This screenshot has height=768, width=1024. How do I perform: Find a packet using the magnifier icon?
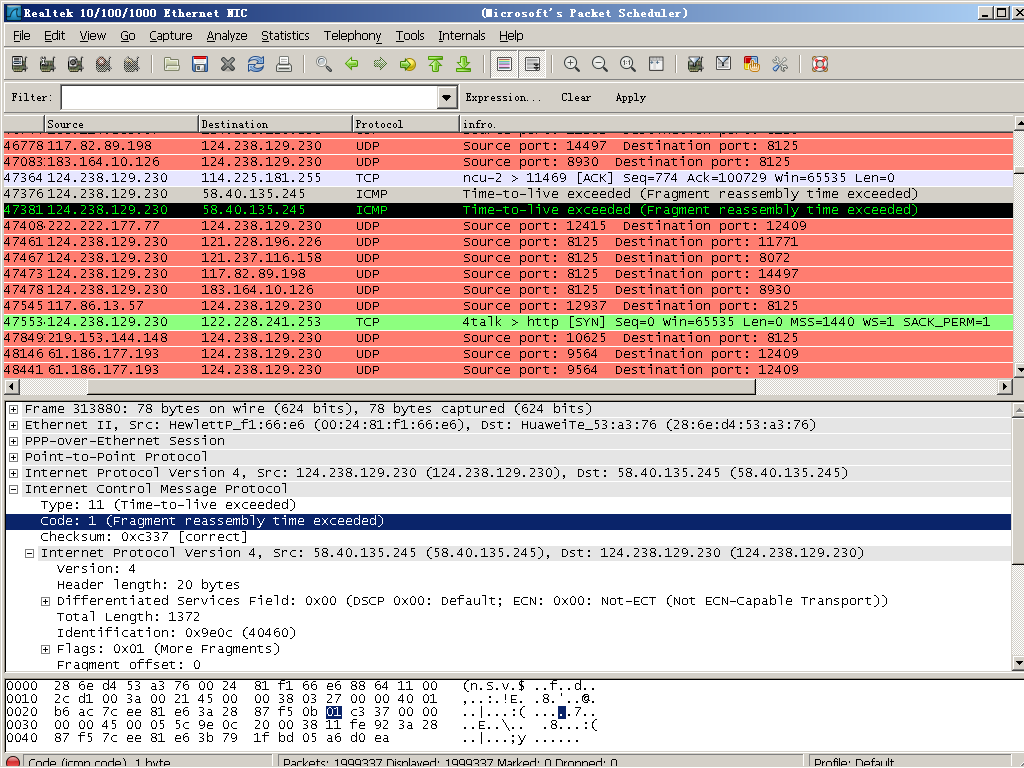[324, 64]
